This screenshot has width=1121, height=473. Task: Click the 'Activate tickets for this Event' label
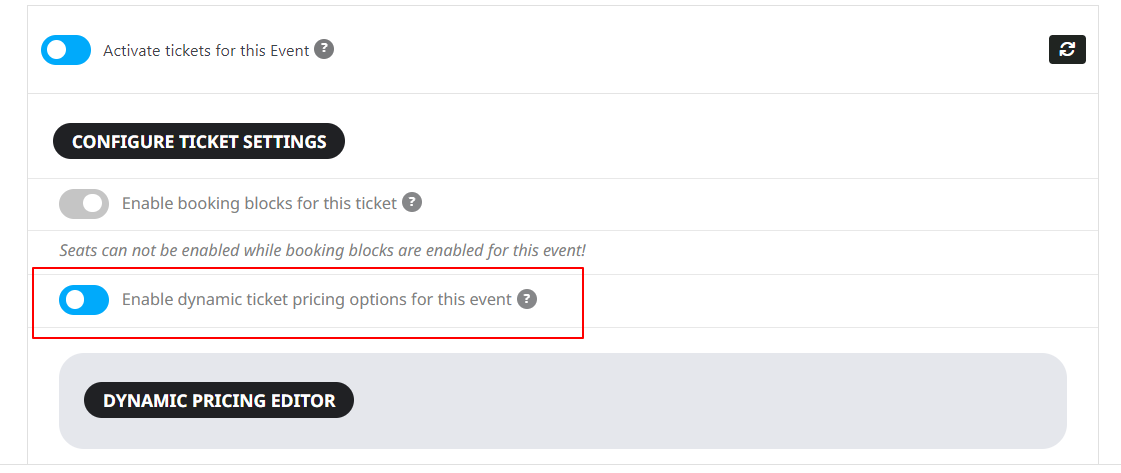click(206, 51)
